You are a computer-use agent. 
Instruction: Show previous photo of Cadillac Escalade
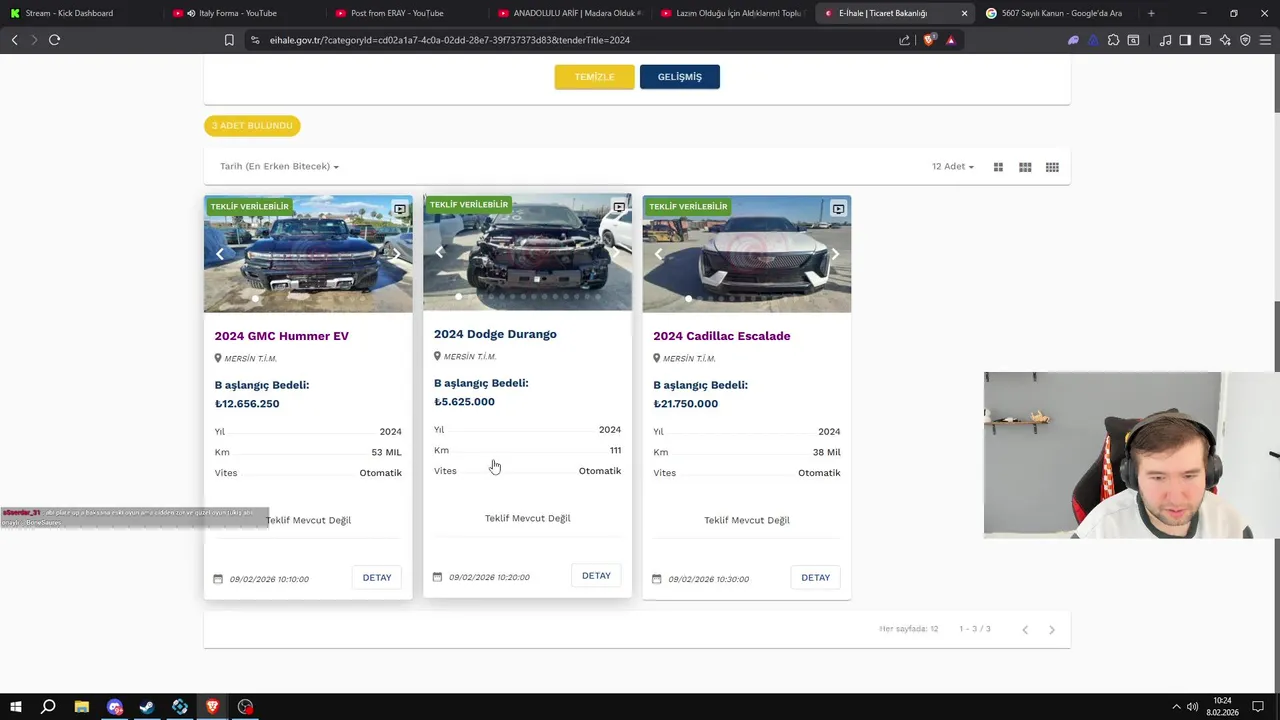click(x=659, y=254)
